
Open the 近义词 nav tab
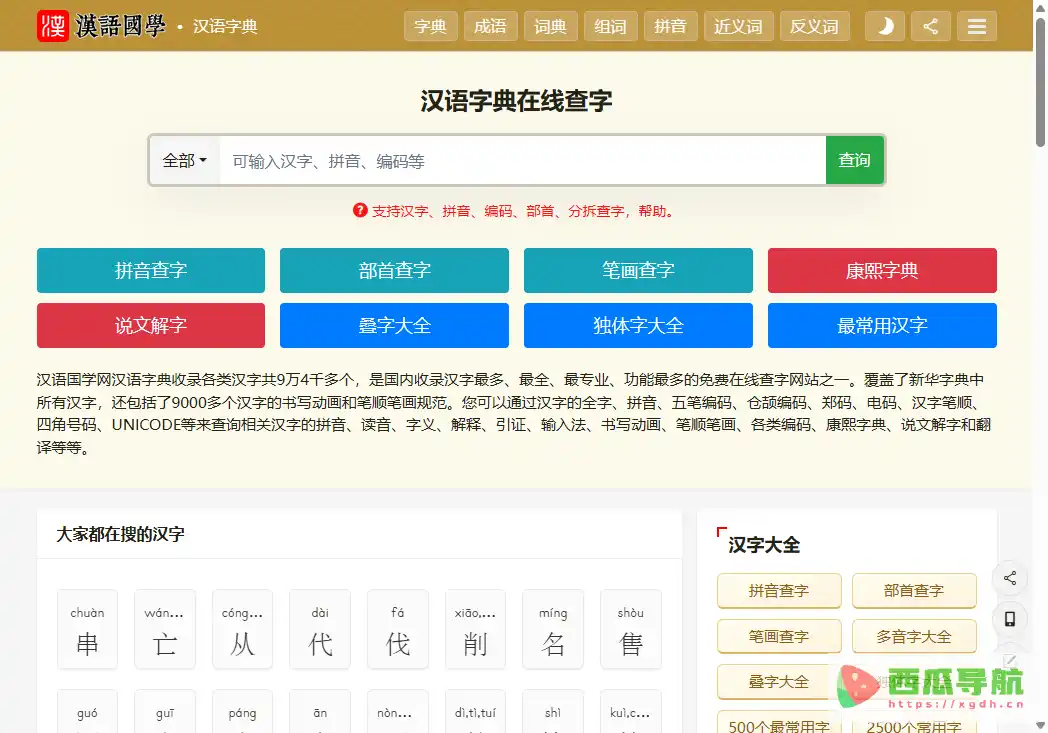coord(739,26)
